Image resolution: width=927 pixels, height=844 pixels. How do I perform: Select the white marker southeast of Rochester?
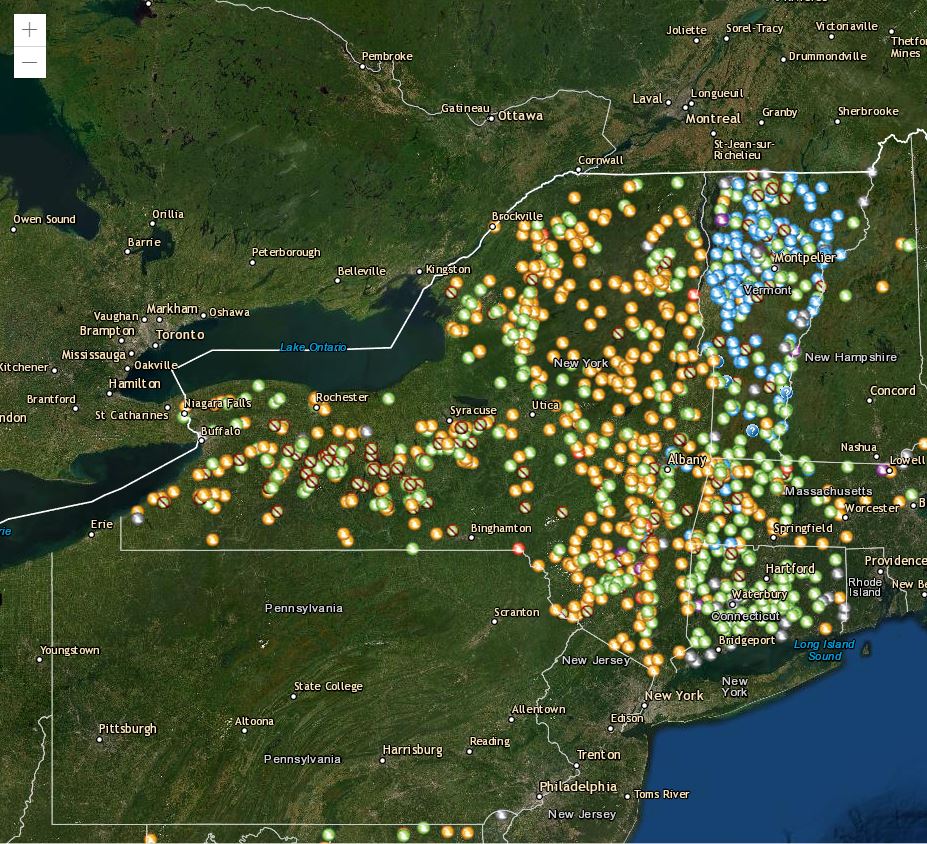tap(367, 432)
